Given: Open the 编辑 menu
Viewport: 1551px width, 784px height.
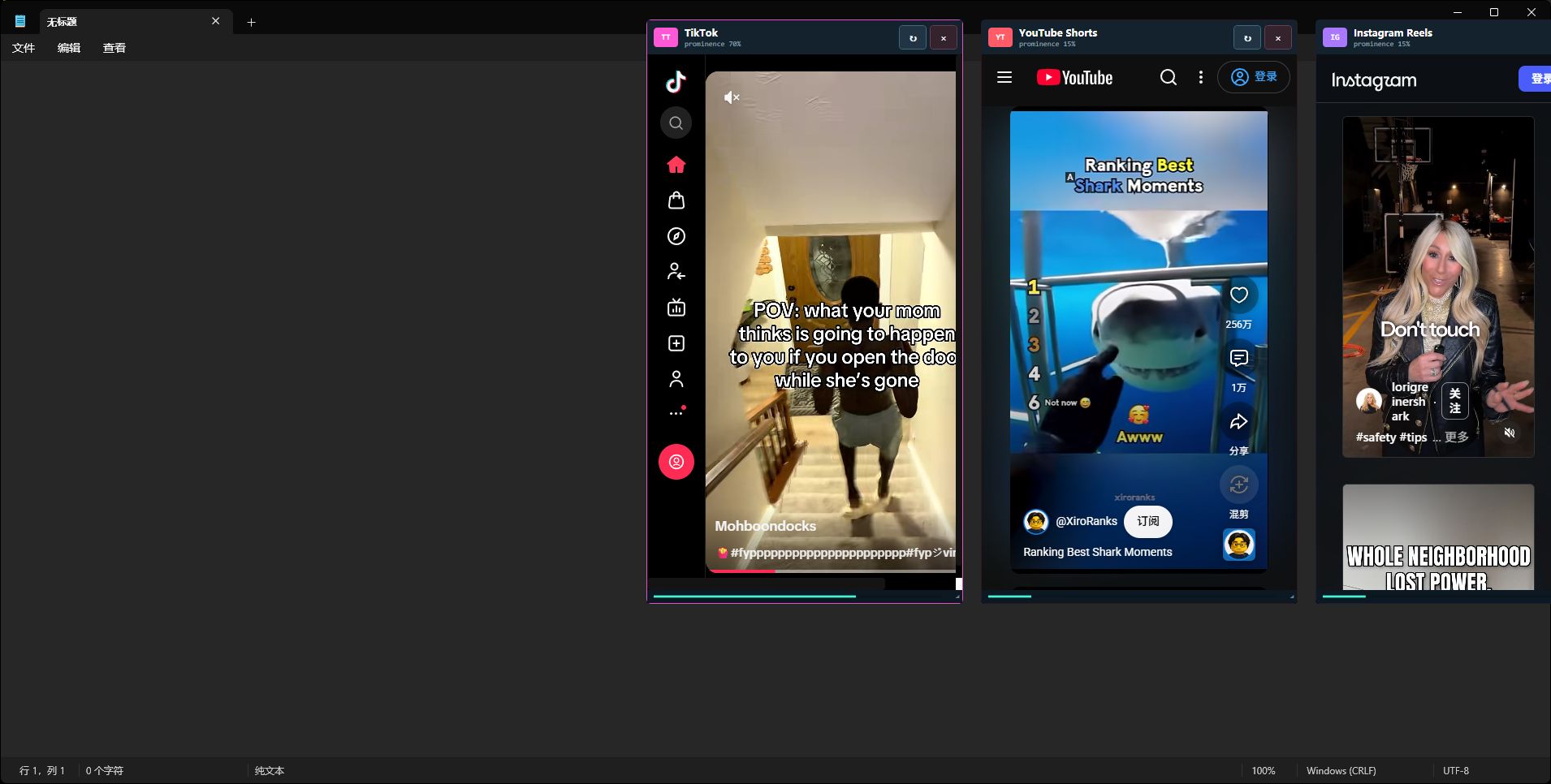Looking at the screenshot, I should pyautogui.click(x=69, y=48).
